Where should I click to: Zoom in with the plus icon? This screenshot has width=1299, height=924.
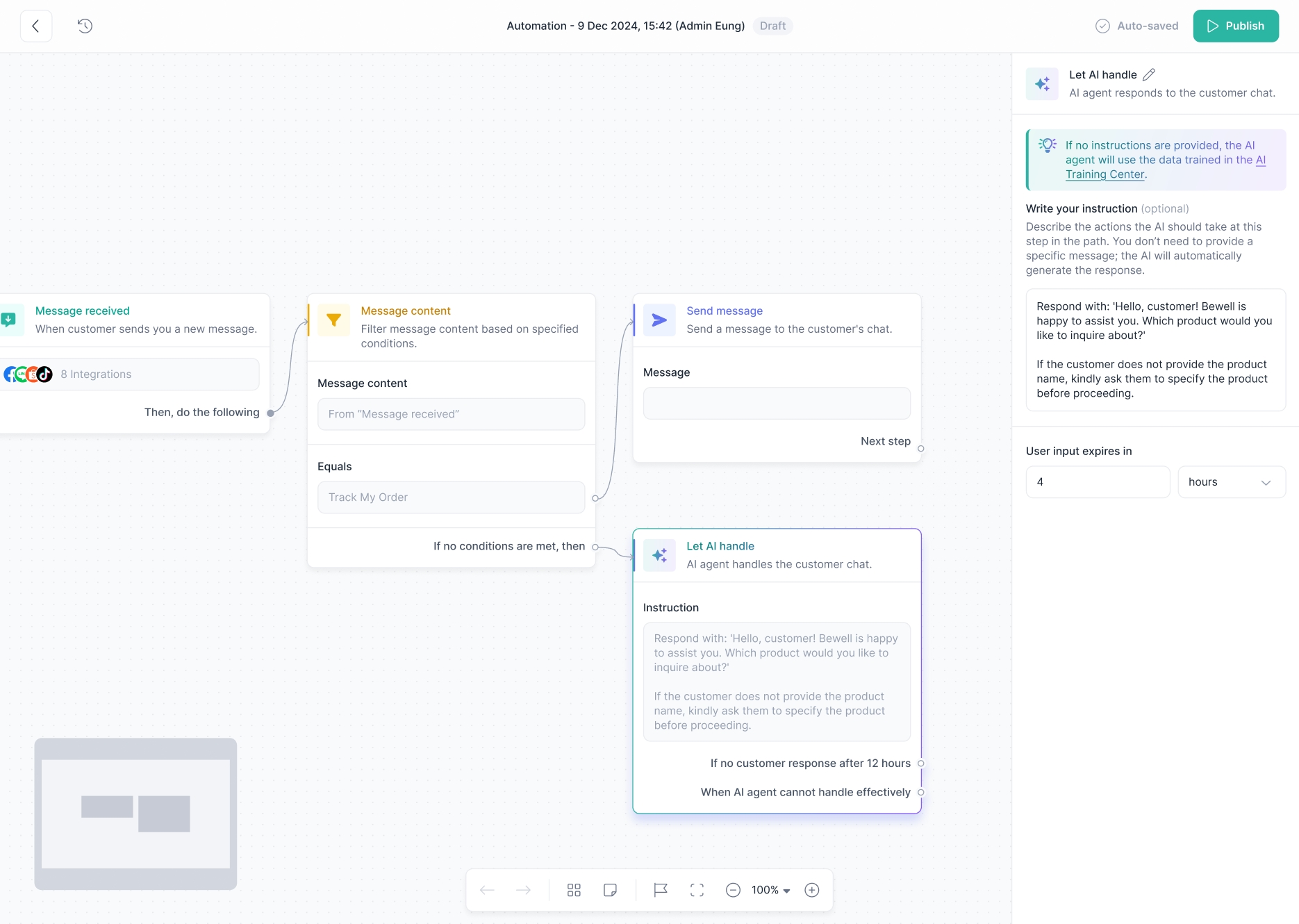click(811, 890)
